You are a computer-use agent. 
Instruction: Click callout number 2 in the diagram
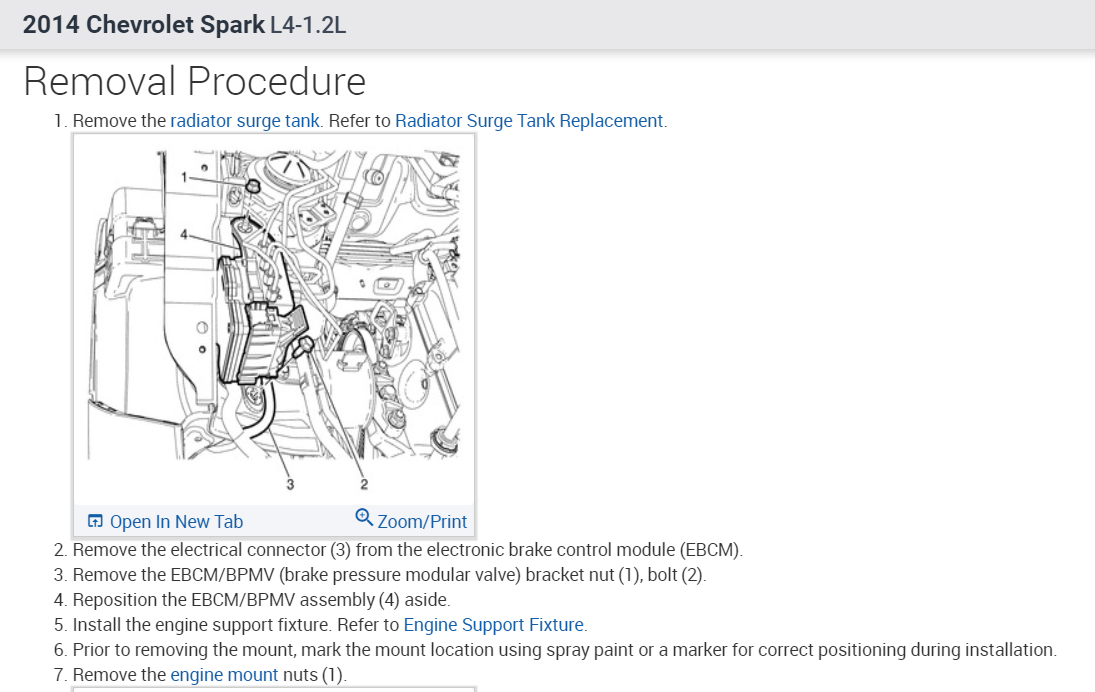[364, 485]
